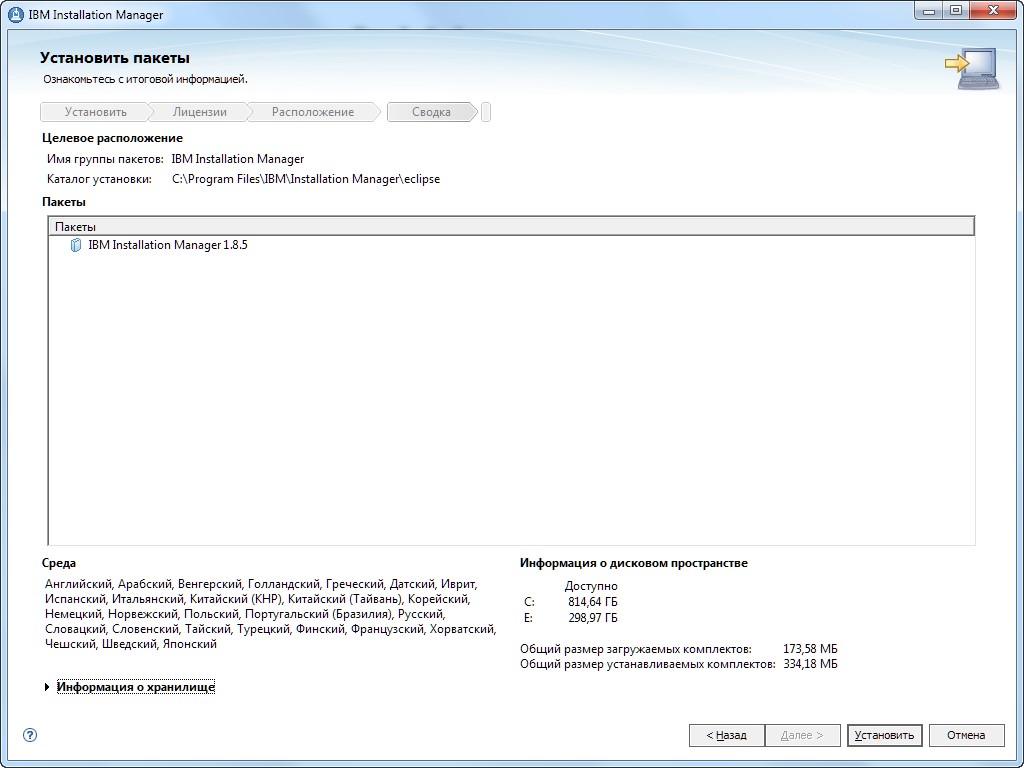Image resolution: width=1024 pixels, height=768 pixels.
Task: Click the C: available space value 814,64 ГБ
Action: pos(592,602)
